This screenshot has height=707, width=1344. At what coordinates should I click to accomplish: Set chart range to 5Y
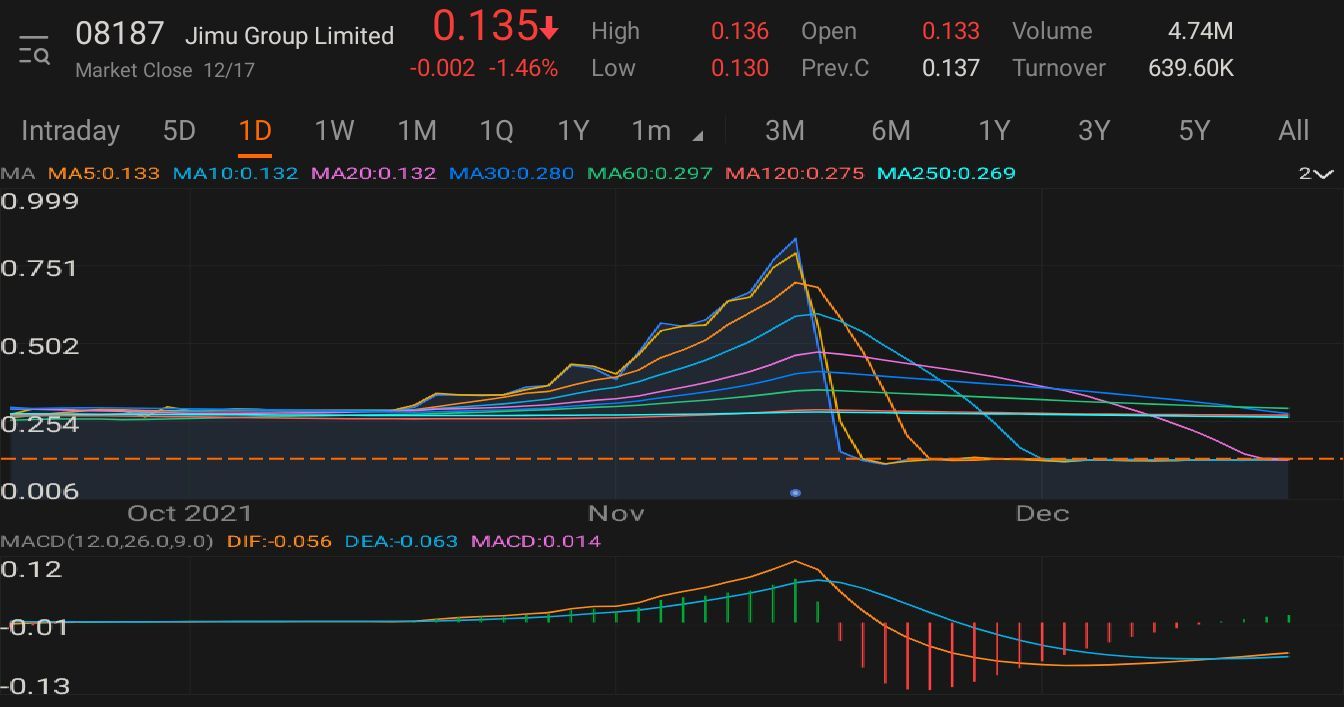point(1194,131)
